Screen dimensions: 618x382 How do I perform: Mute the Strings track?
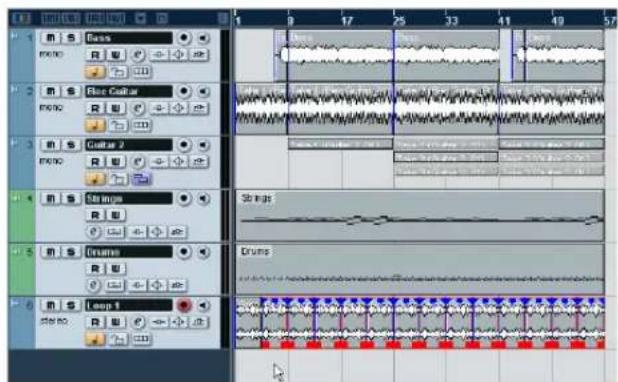[x=50, y=199]
